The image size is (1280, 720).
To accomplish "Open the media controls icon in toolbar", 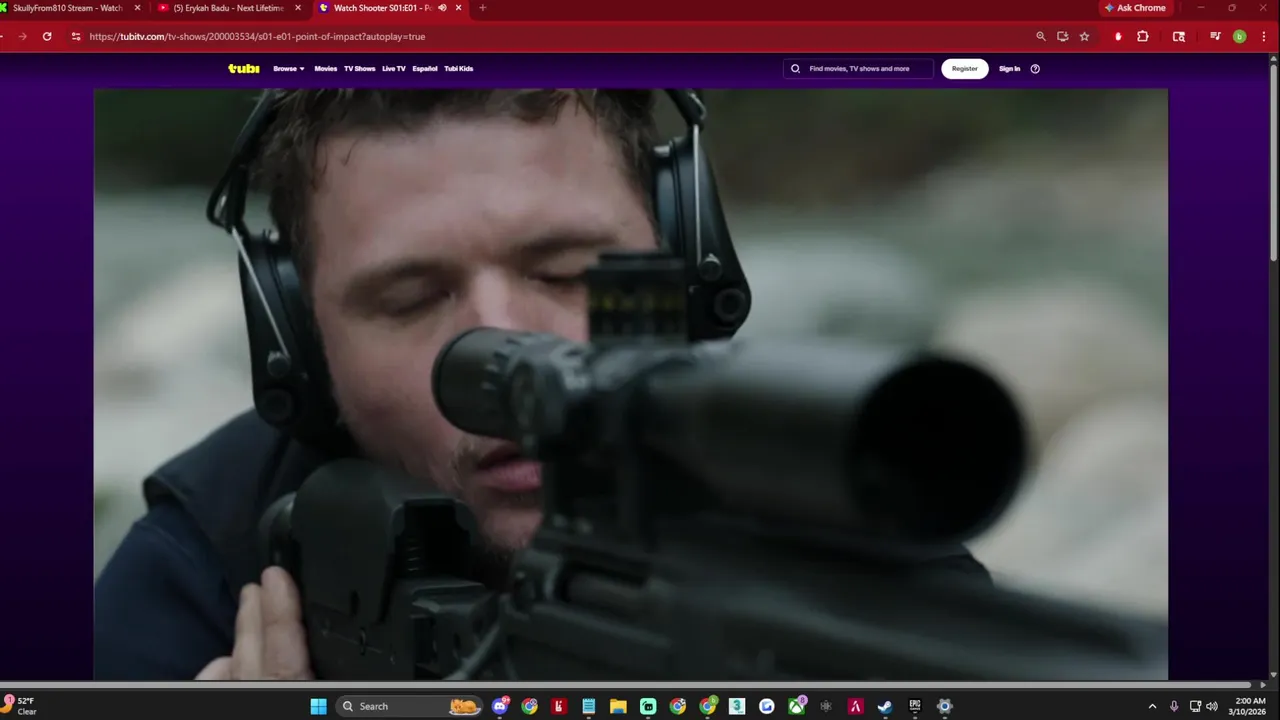I will point(1215,37).
